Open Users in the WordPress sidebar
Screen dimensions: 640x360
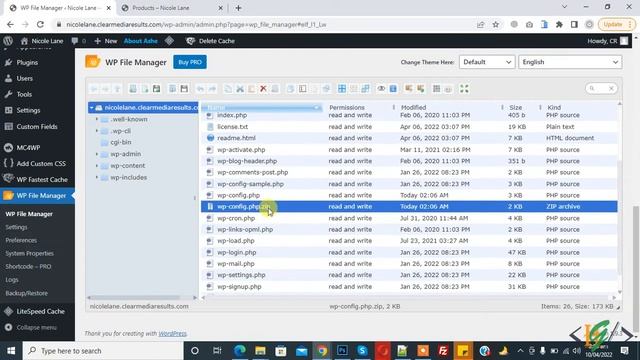coord(24,78)
